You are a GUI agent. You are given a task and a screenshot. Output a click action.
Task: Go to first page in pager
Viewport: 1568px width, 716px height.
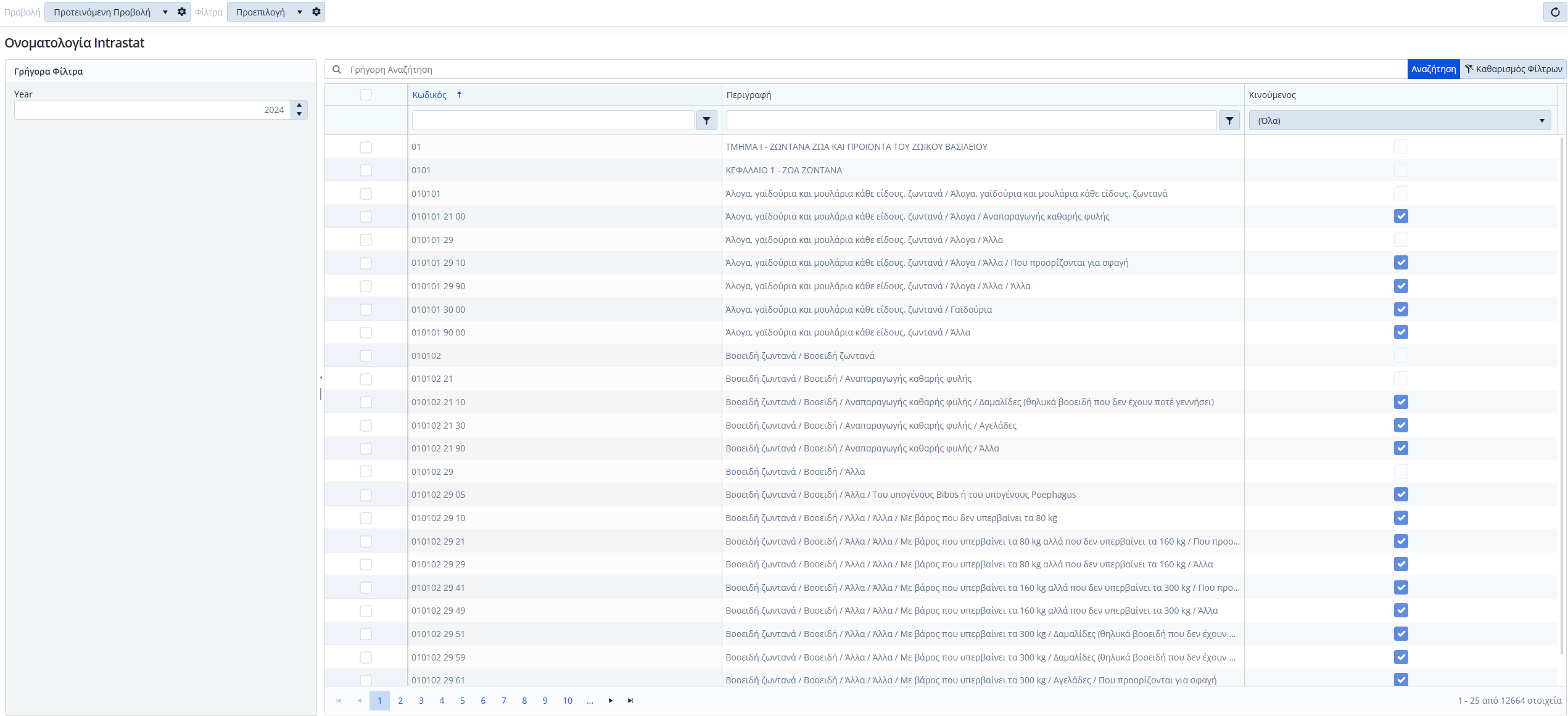click(339, 701)
